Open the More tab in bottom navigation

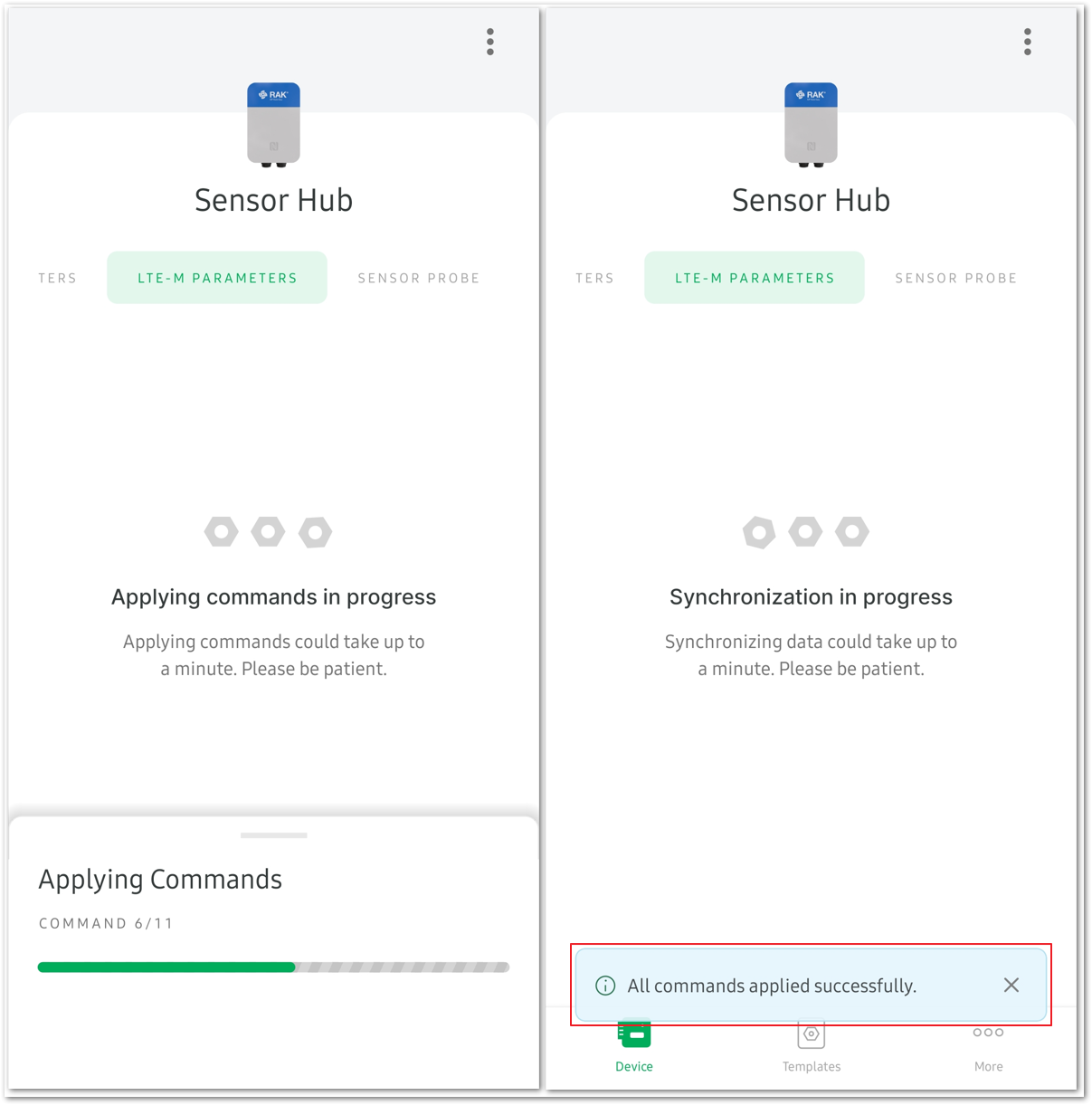(x=988, y=1047)
